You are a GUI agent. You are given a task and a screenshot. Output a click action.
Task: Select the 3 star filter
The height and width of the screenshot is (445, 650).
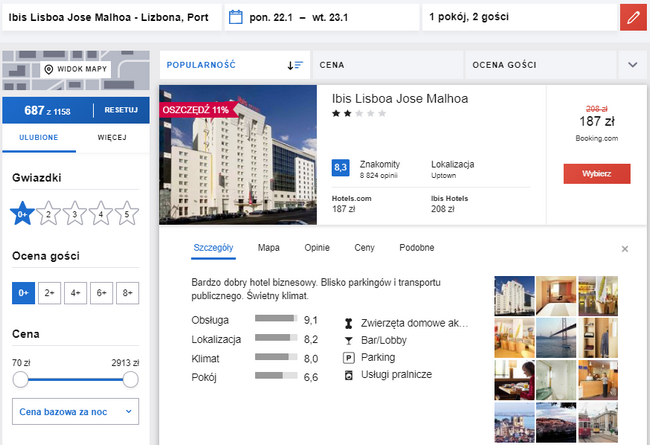[75, 214]
